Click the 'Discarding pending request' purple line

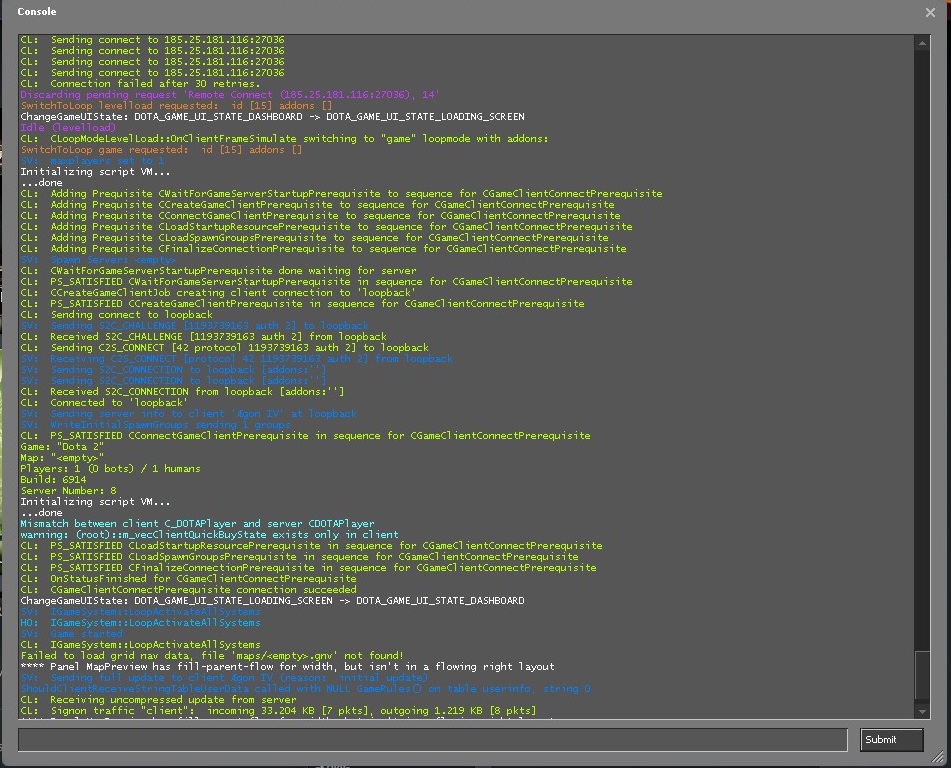[x=229, y=95]
